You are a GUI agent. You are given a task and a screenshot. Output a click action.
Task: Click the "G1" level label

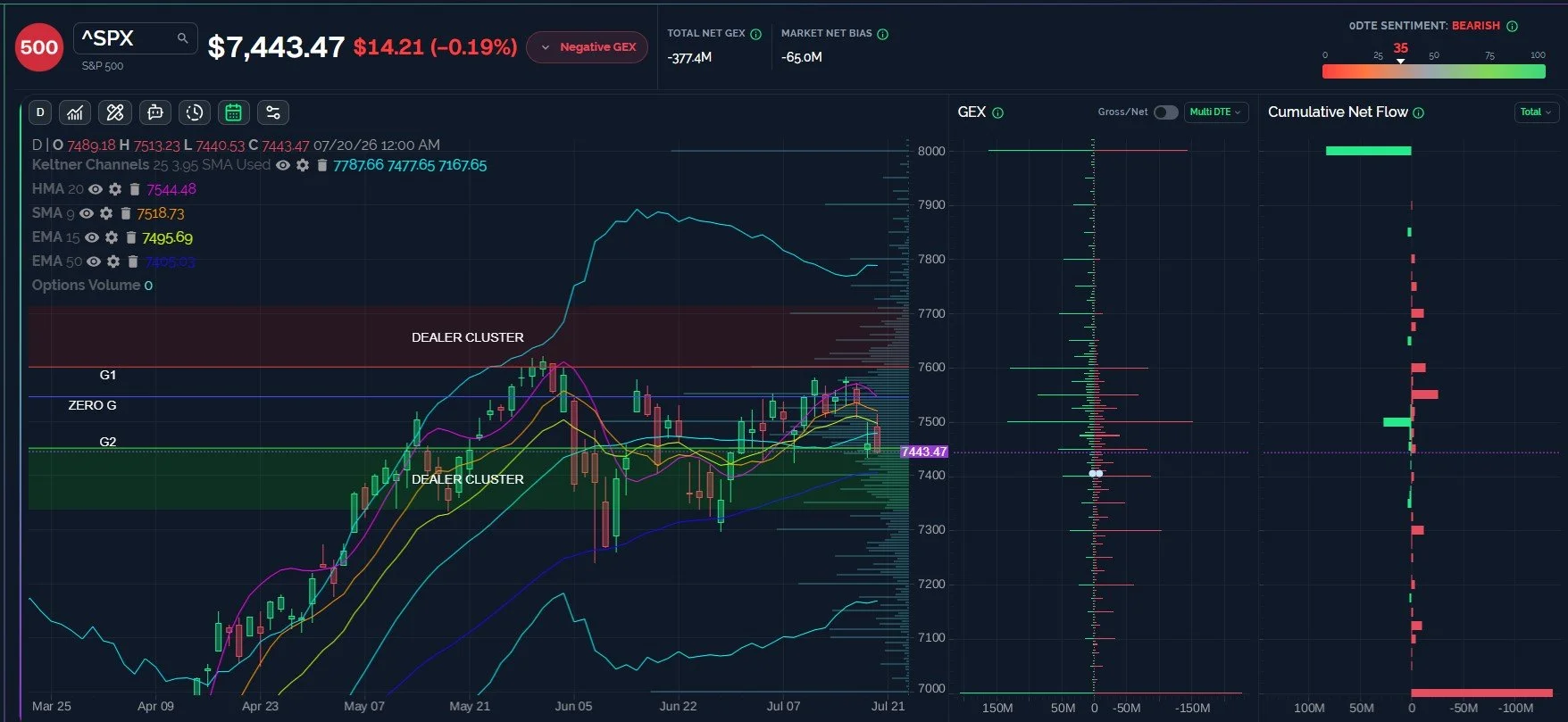click(108, 375)
